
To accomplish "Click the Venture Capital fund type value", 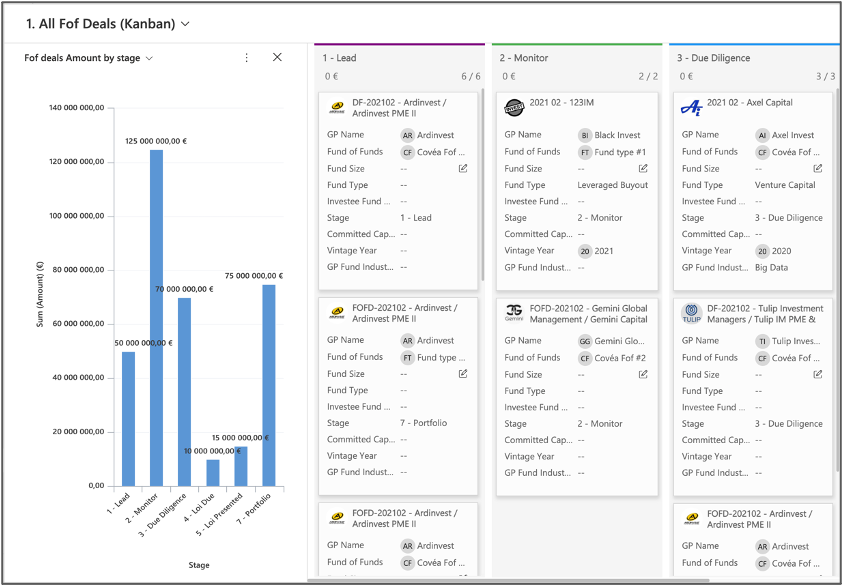I will click(785, 185).
